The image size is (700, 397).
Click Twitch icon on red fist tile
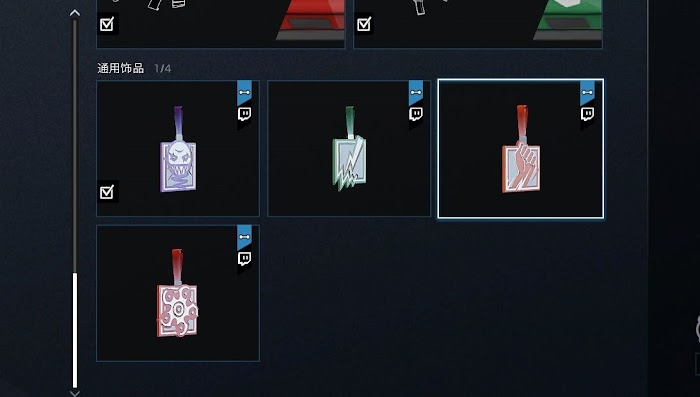tap(587, 114)
